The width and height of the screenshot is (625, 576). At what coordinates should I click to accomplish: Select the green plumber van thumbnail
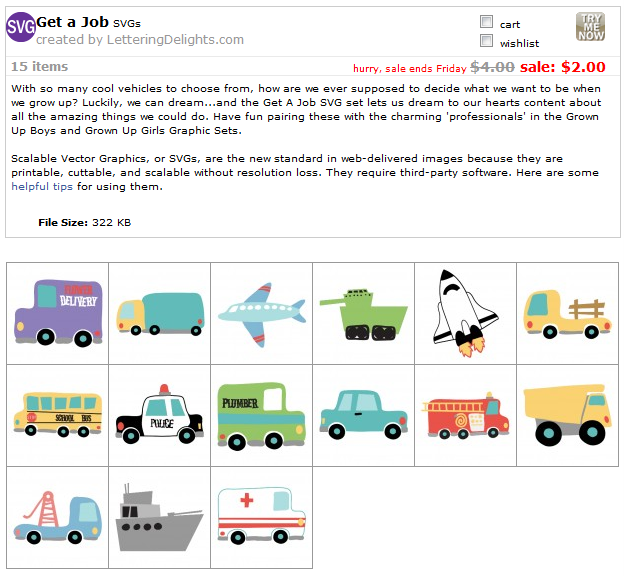tap(262, 415)
